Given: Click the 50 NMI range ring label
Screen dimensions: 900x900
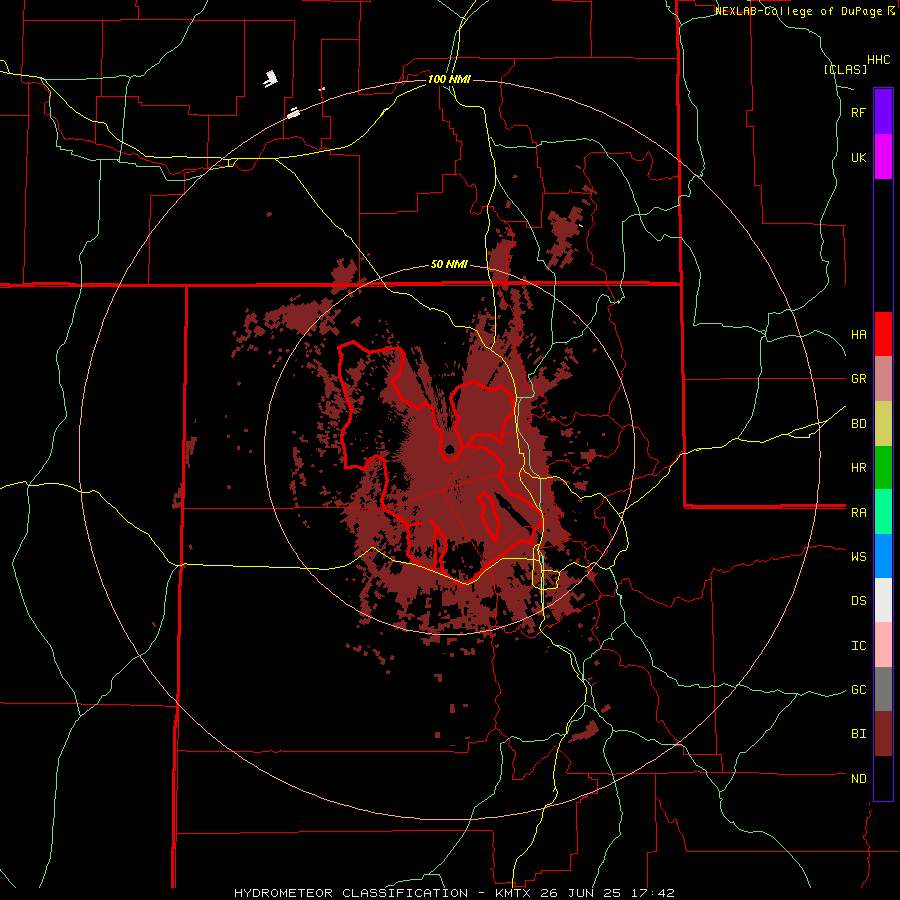Looking at the screenshot, I should [449, 265].
